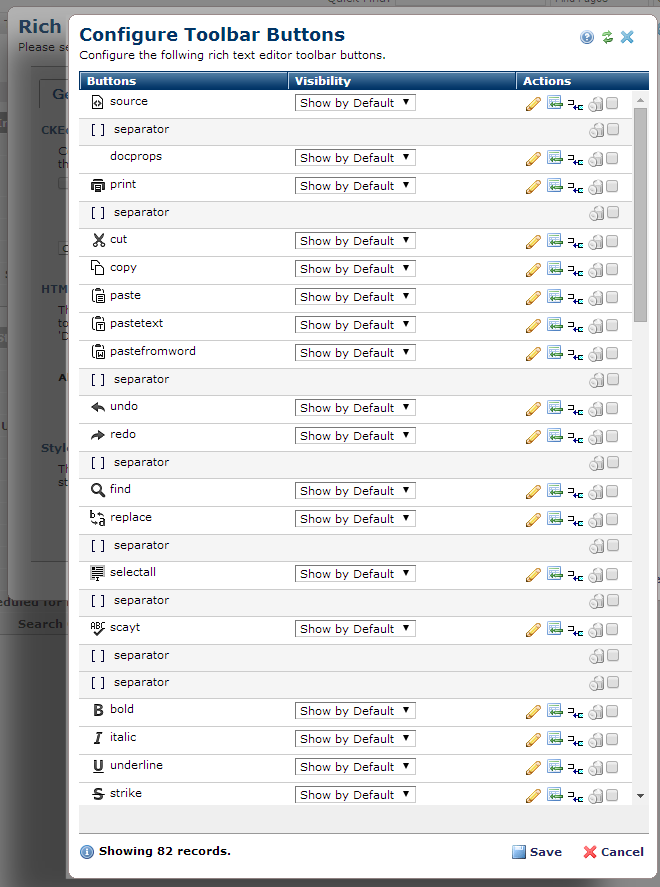Open help with the question mark icon
This screenshot has width=660, height=887.
tap(587, 37)
